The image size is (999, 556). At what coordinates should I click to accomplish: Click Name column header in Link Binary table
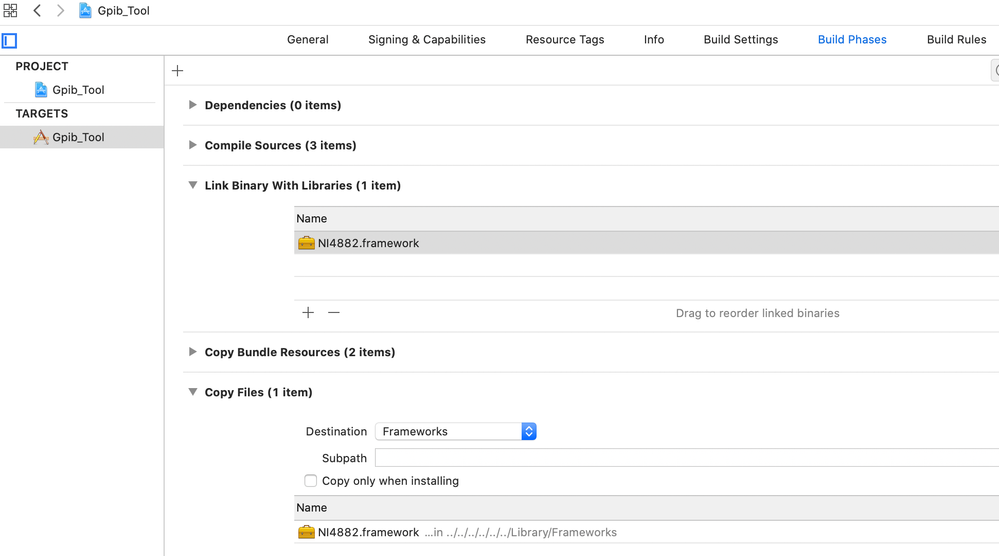[646, 218]
